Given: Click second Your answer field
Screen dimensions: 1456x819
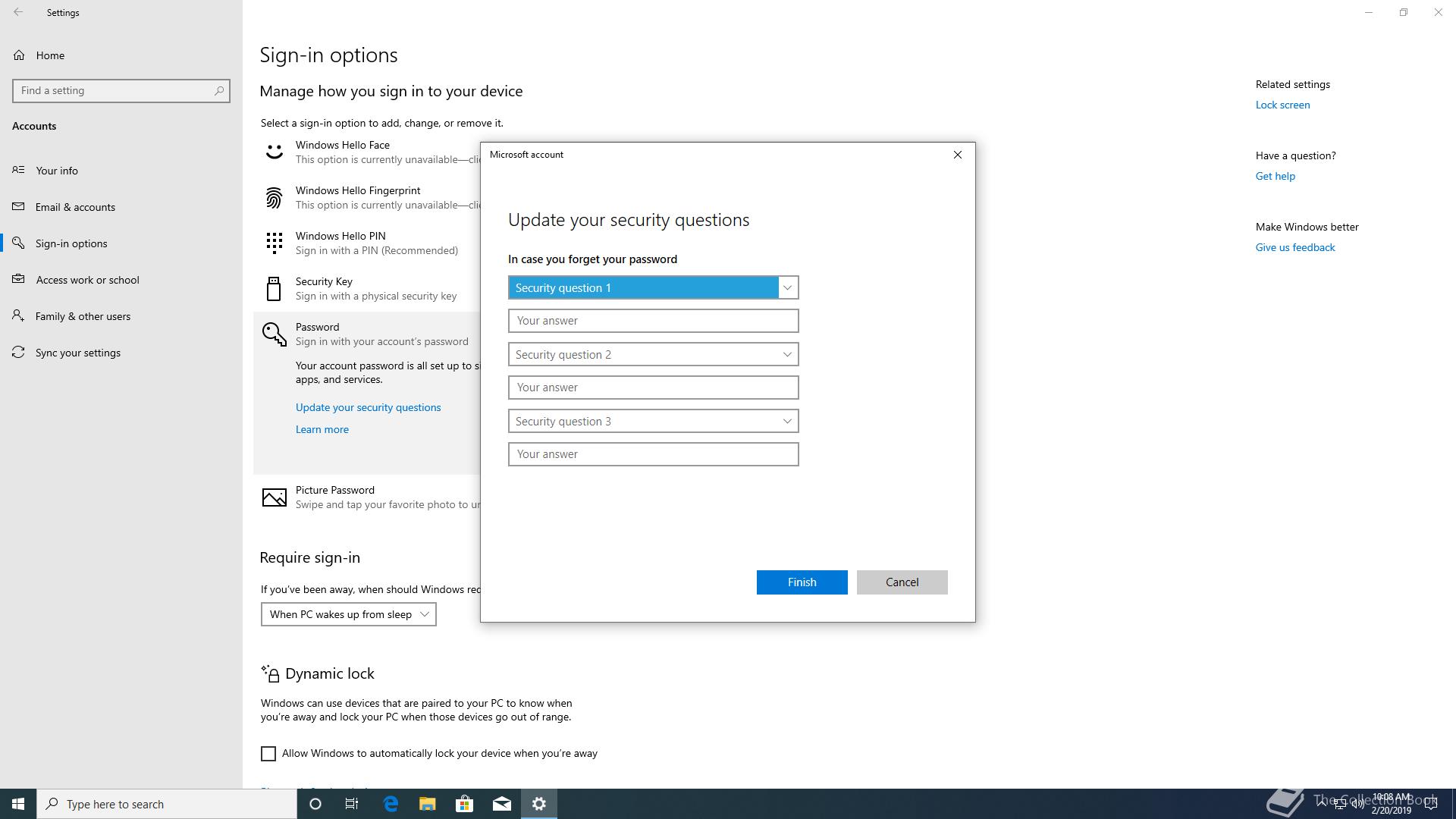Looking at the screenshot, I should point(653,388).
